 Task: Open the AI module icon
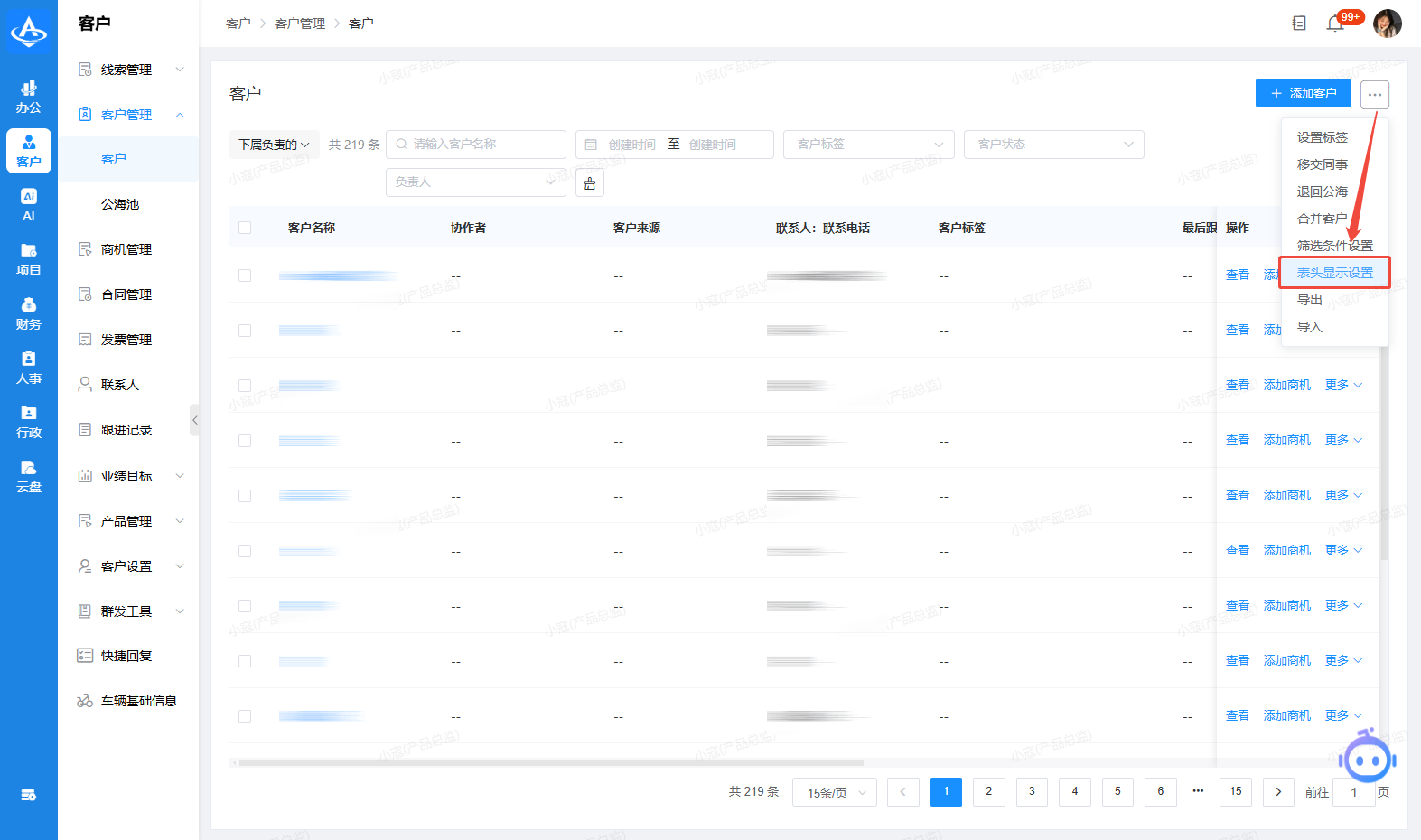[29, 205]
